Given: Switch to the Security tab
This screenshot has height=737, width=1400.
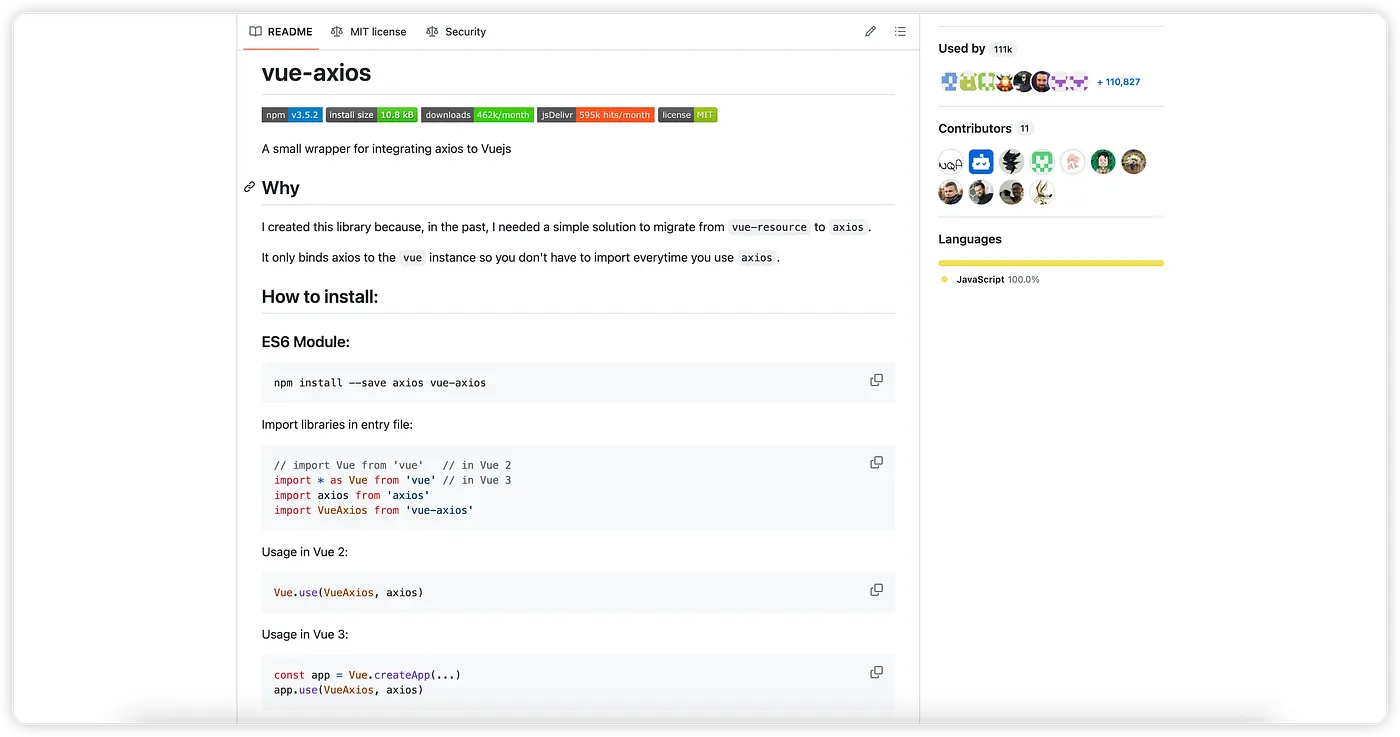Looking at the screenshot, I should [456, 32].
